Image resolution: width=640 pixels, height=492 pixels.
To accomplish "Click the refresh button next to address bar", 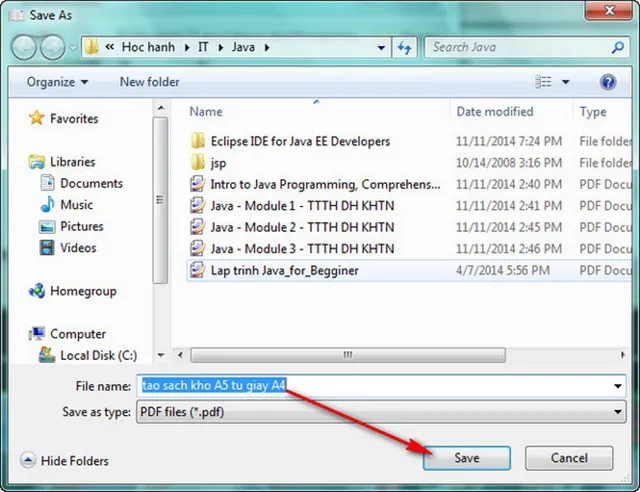I will pos(404,48).
